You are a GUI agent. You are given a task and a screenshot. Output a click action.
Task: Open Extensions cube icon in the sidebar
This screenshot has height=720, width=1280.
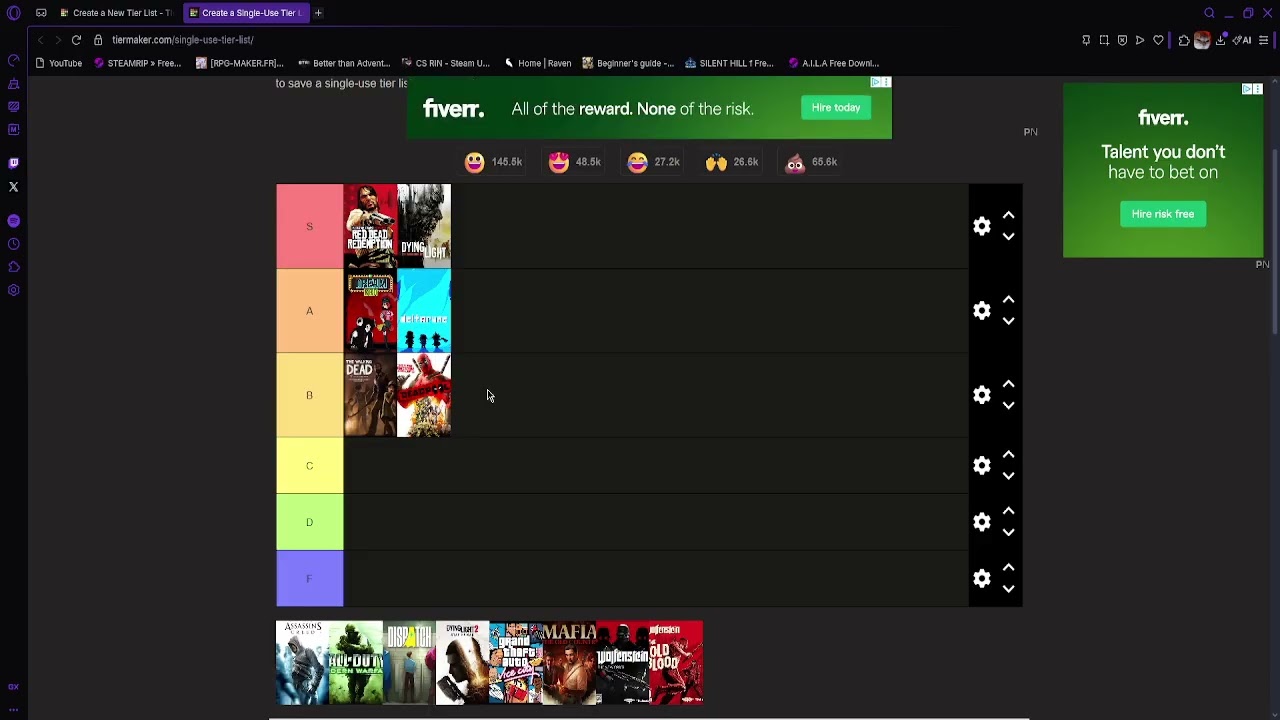click(14, 267)
